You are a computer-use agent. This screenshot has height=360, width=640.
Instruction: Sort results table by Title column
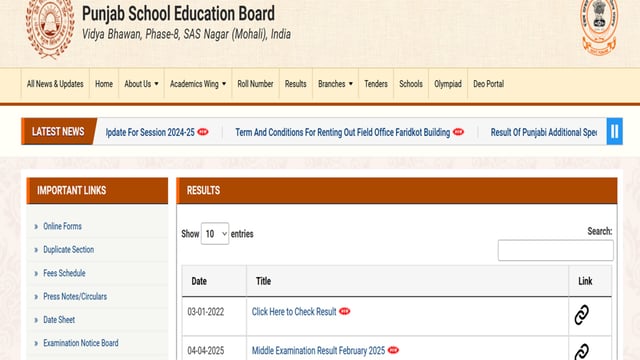click(407, 281)
